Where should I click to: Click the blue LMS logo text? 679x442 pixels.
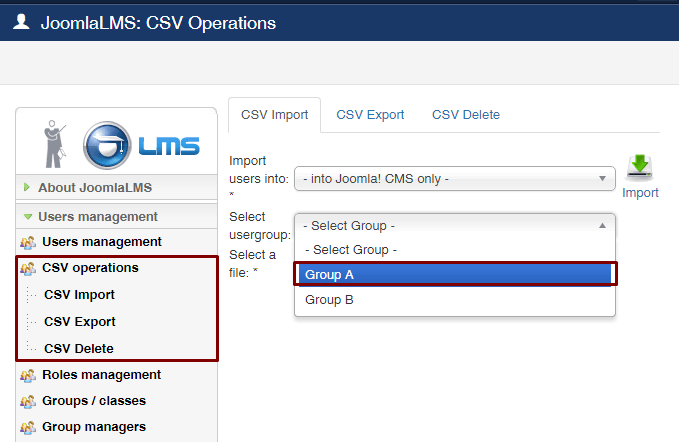click(x=169, y=146)
